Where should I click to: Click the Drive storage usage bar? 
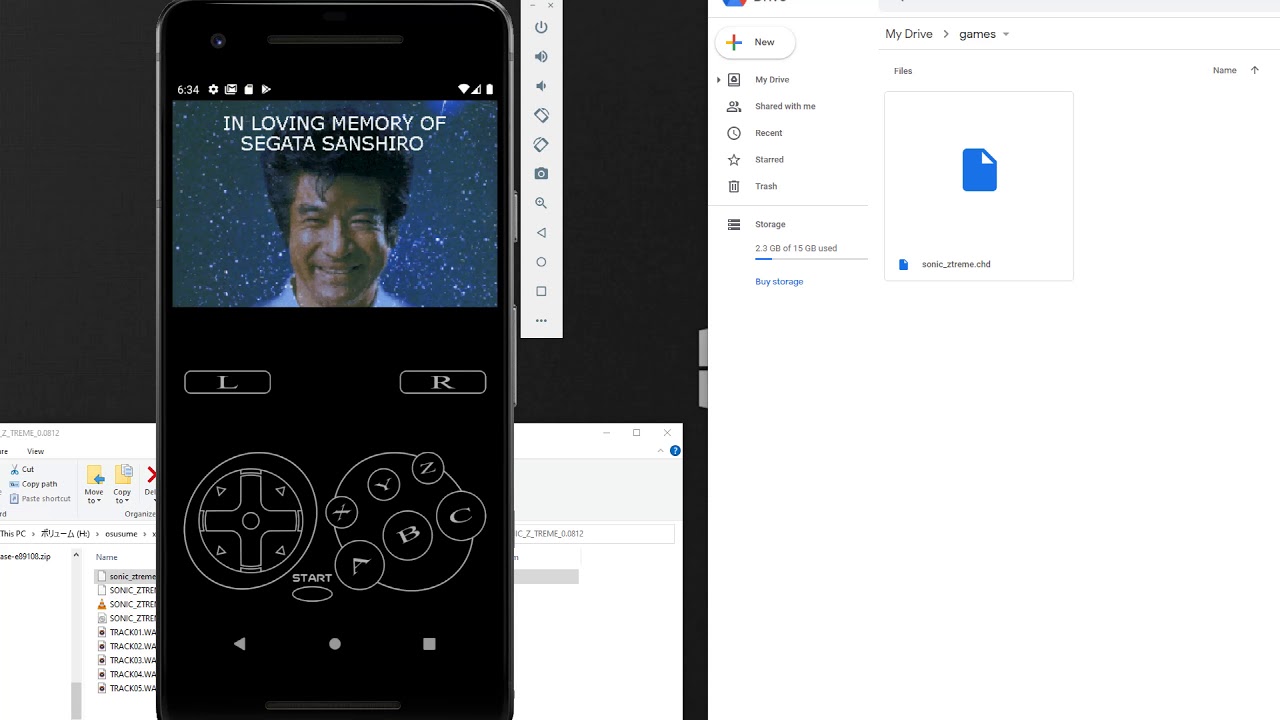[811, 259]
